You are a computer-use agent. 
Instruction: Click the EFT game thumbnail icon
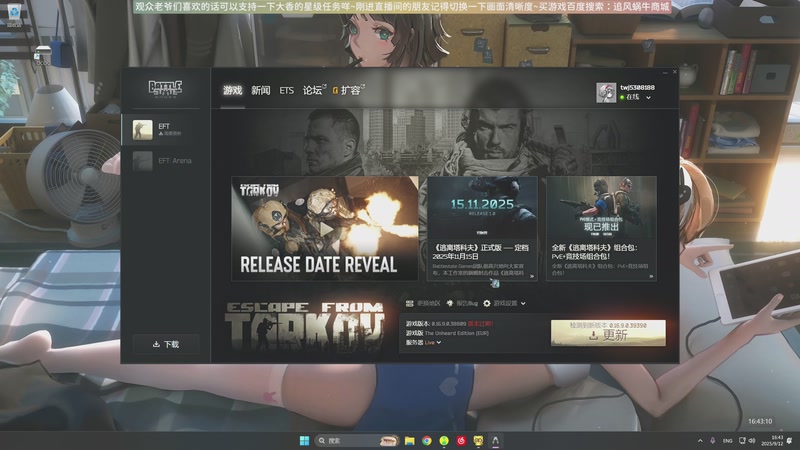[142, 130]
